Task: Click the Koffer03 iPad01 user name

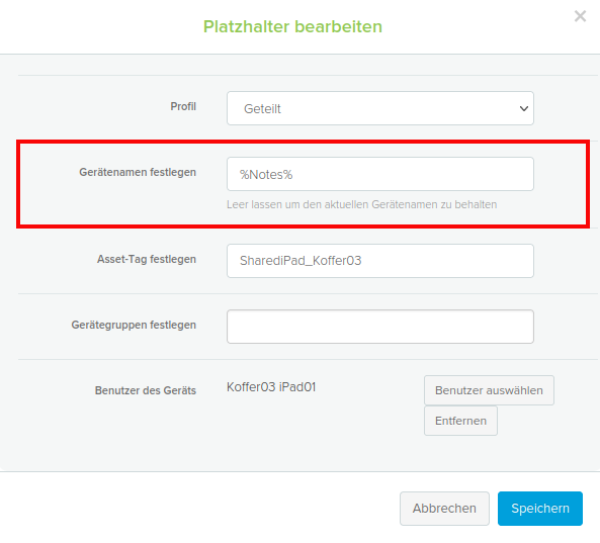Action: [x=271, y=387]
